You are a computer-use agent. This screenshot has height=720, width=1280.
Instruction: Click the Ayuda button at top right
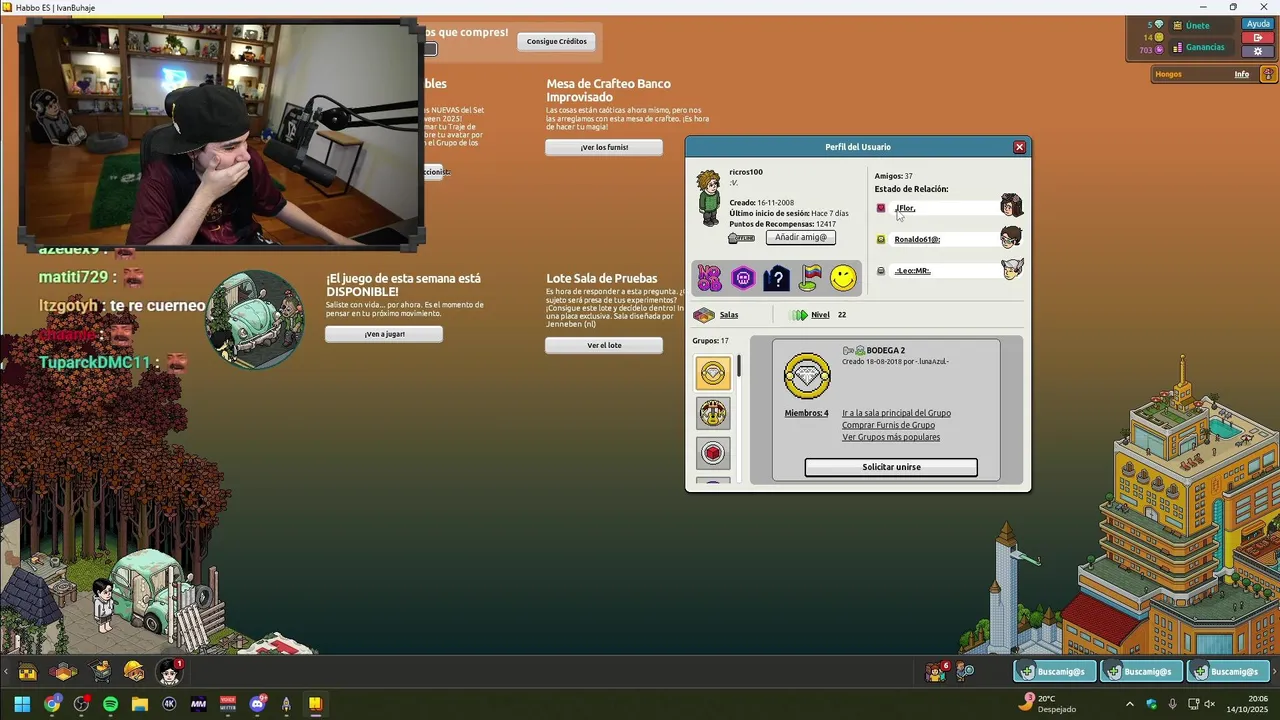(x=1259, y=24)
